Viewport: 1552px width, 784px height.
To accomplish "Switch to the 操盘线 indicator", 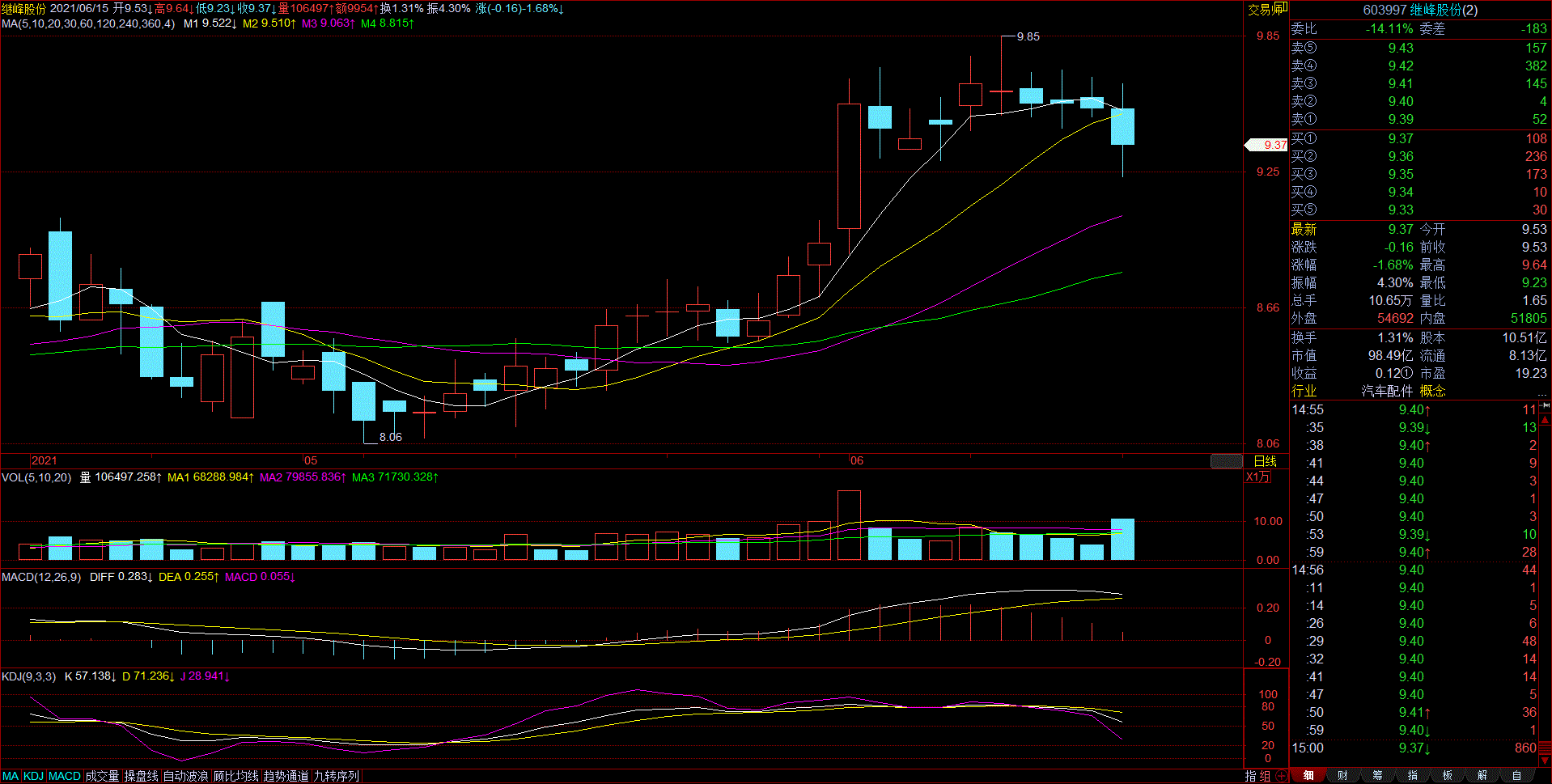I will tap(141, 776).
